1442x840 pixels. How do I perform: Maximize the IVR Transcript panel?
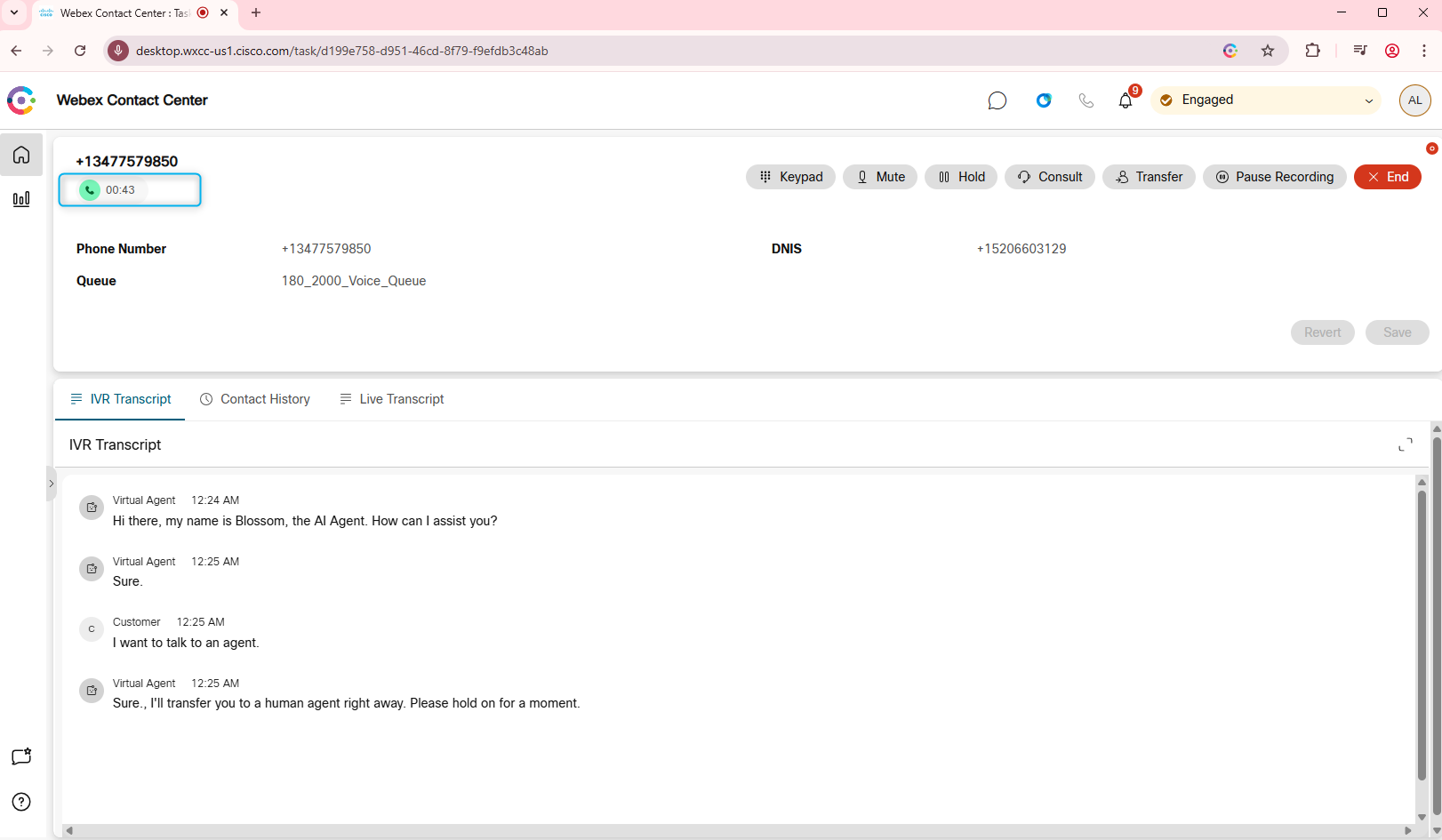tap(1405, 444)
